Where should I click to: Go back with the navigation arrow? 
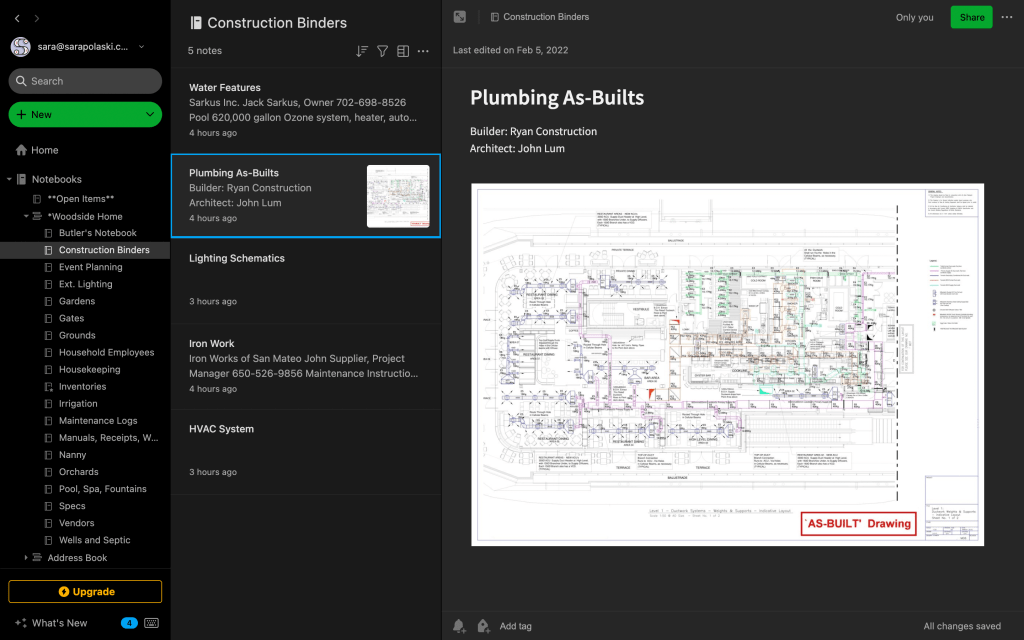pos(17,19)
